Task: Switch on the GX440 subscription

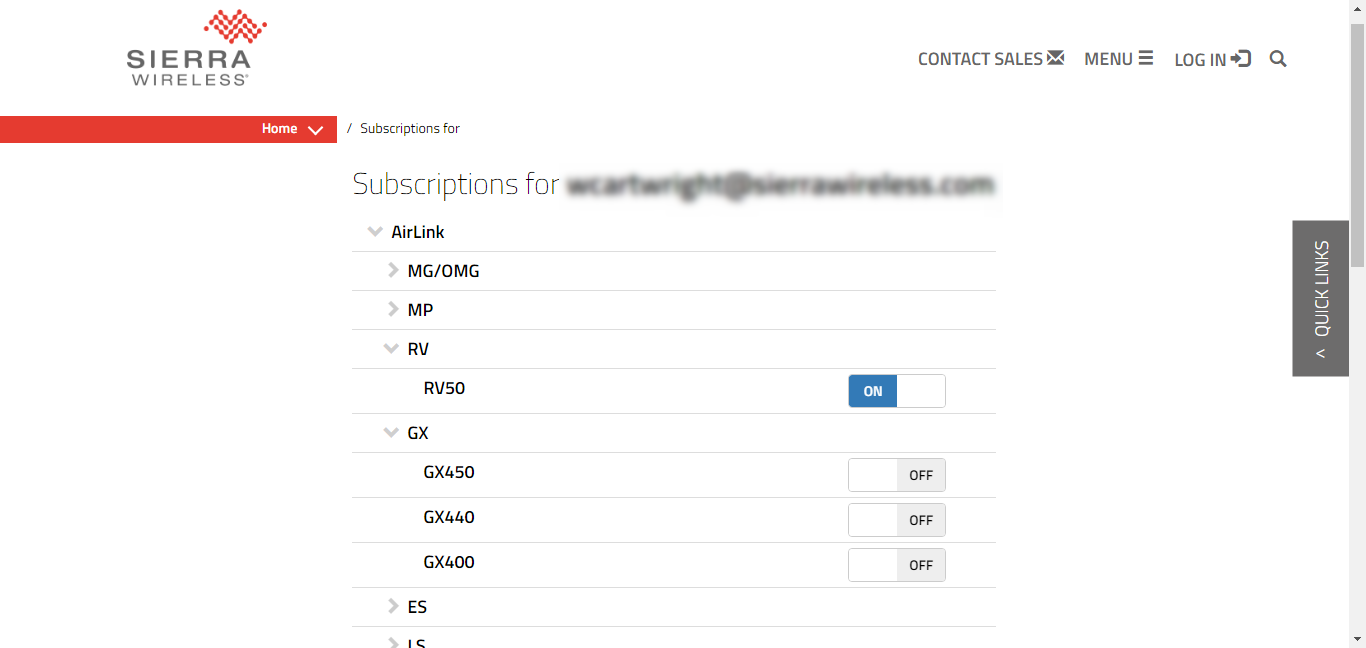Action: [x=896, y=520]
